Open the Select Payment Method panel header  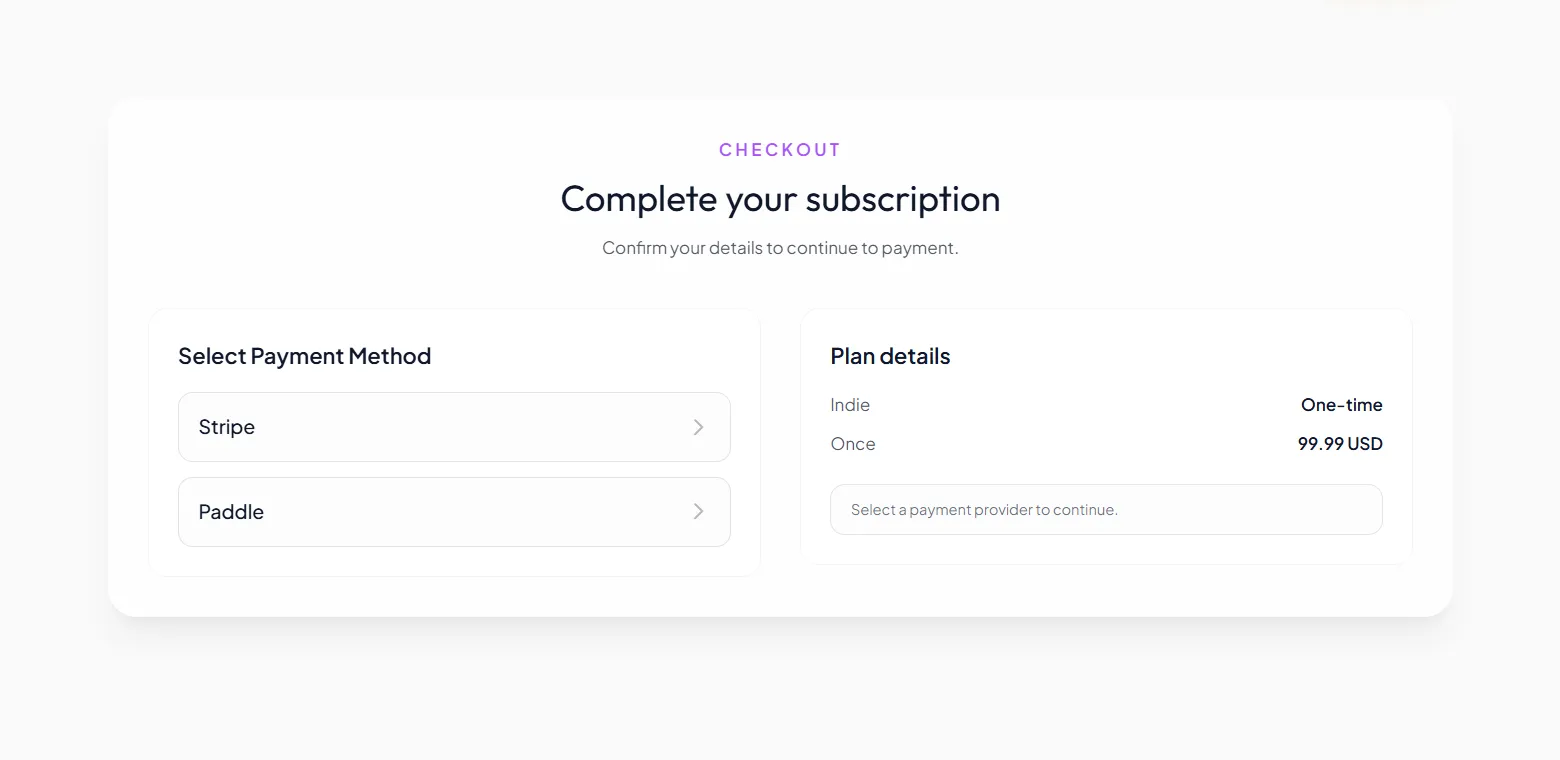(304, 355)
